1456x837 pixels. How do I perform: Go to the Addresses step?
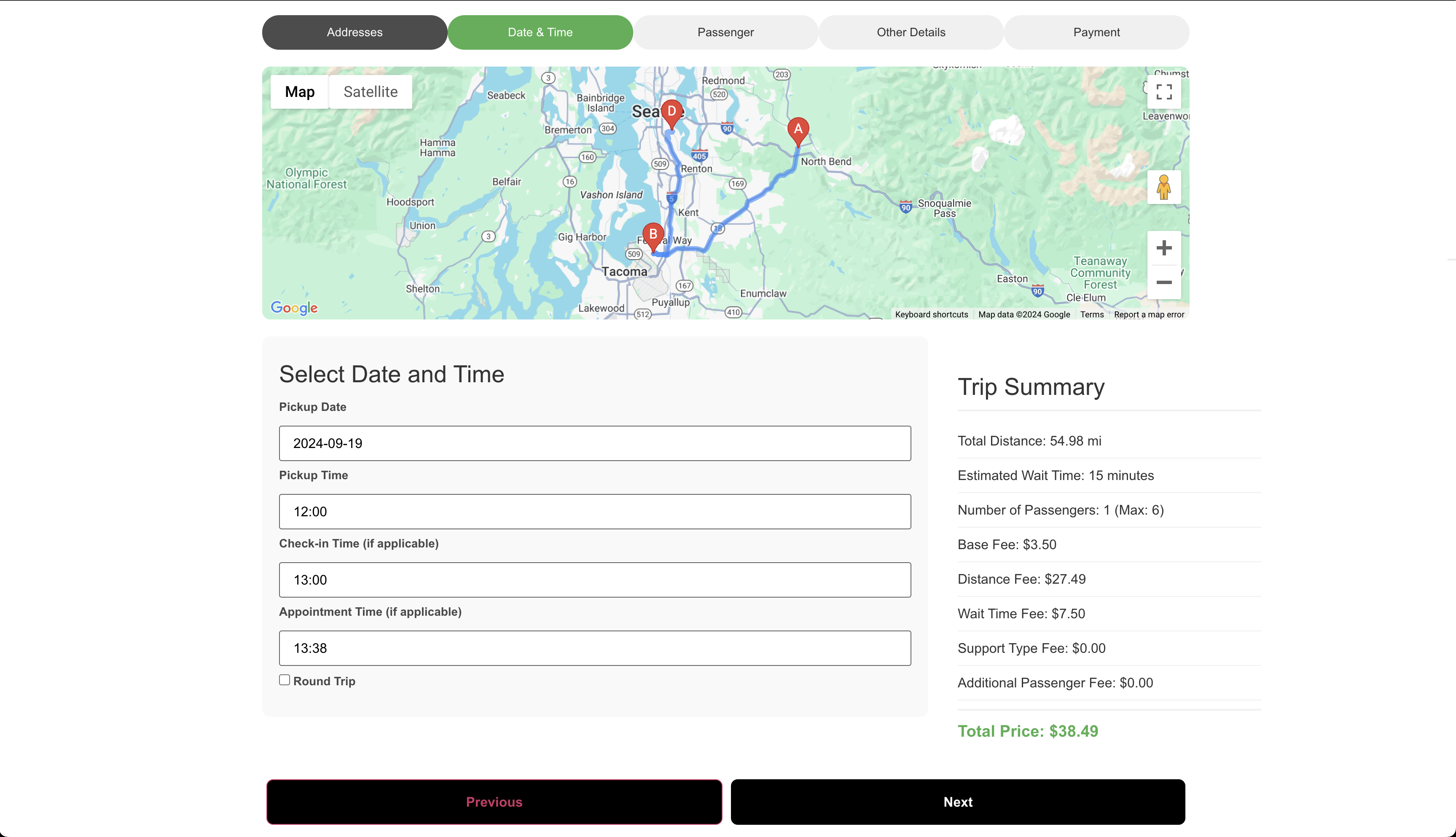pos(355,32)
